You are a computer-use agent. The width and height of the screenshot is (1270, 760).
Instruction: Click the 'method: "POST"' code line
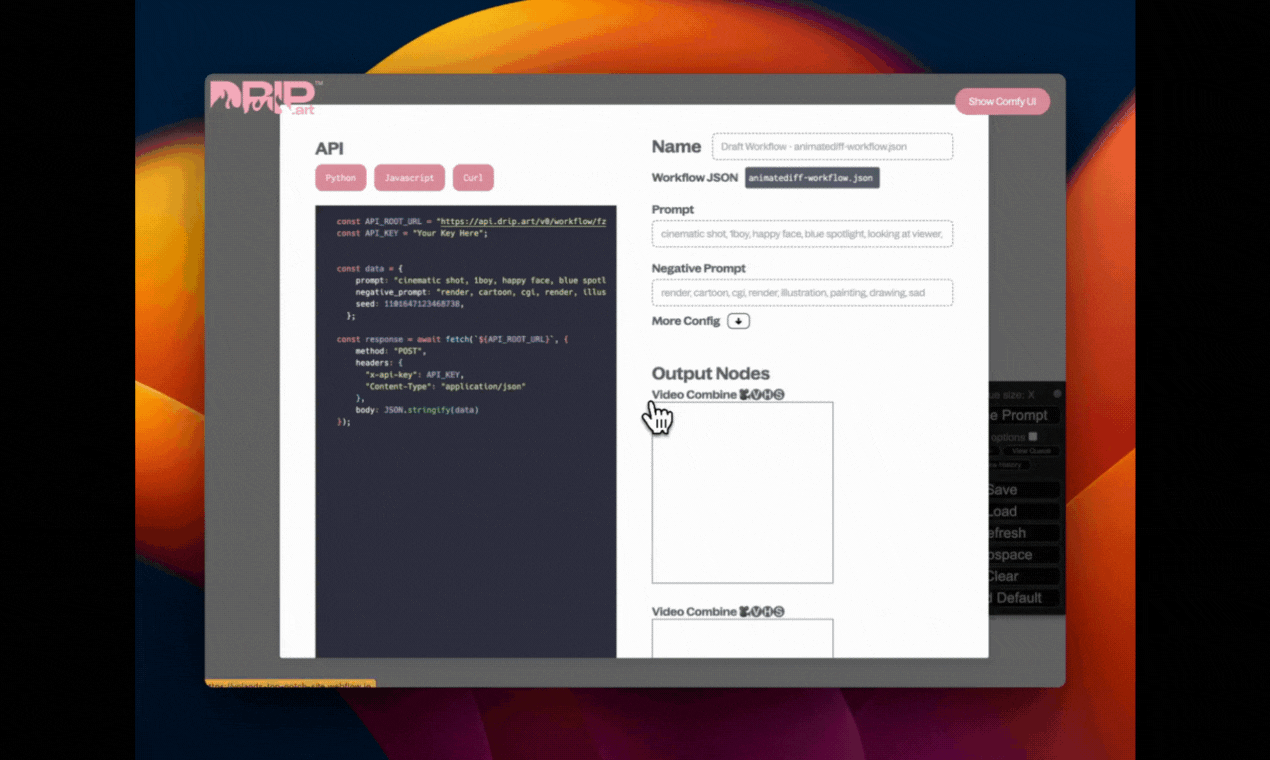391,351
